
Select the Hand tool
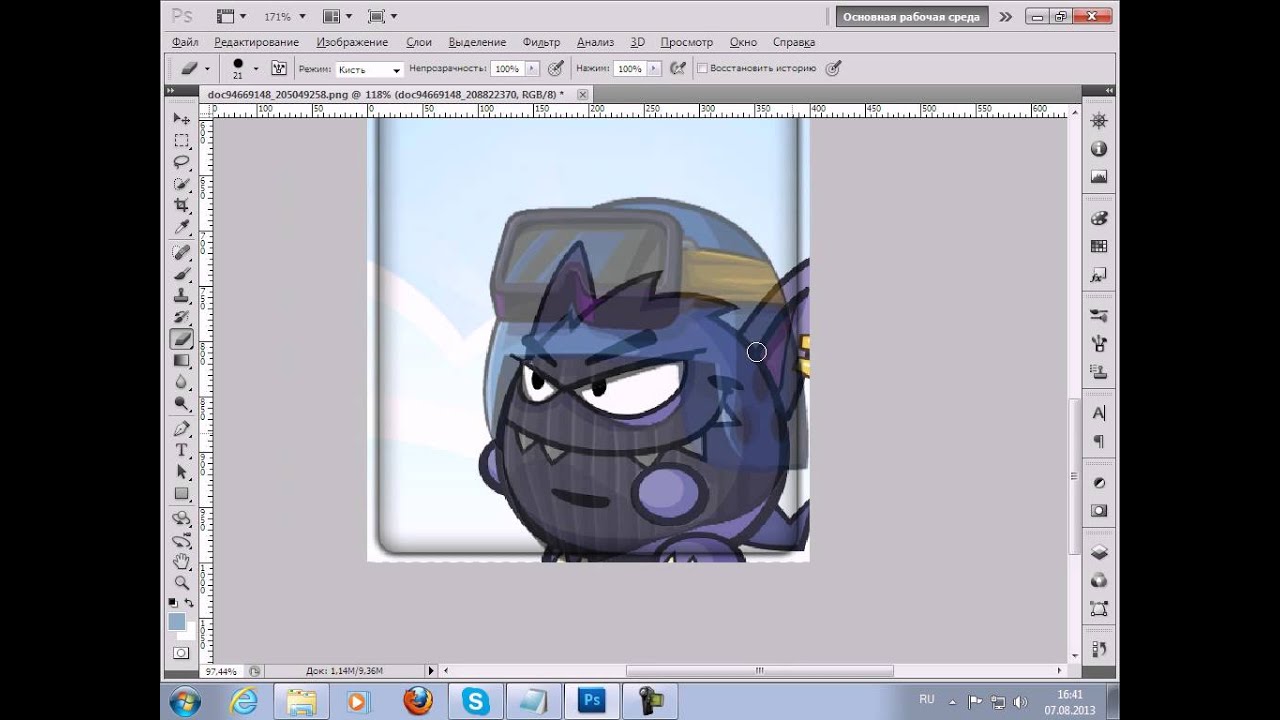coord(181,561)
